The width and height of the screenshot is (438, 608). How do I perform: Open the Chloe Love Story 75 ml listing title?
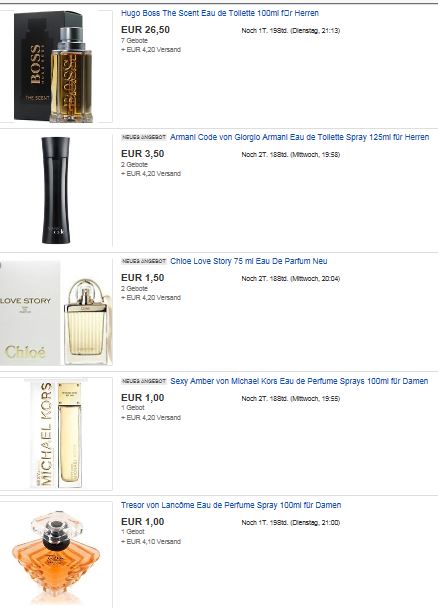click(x=248, y=261)
